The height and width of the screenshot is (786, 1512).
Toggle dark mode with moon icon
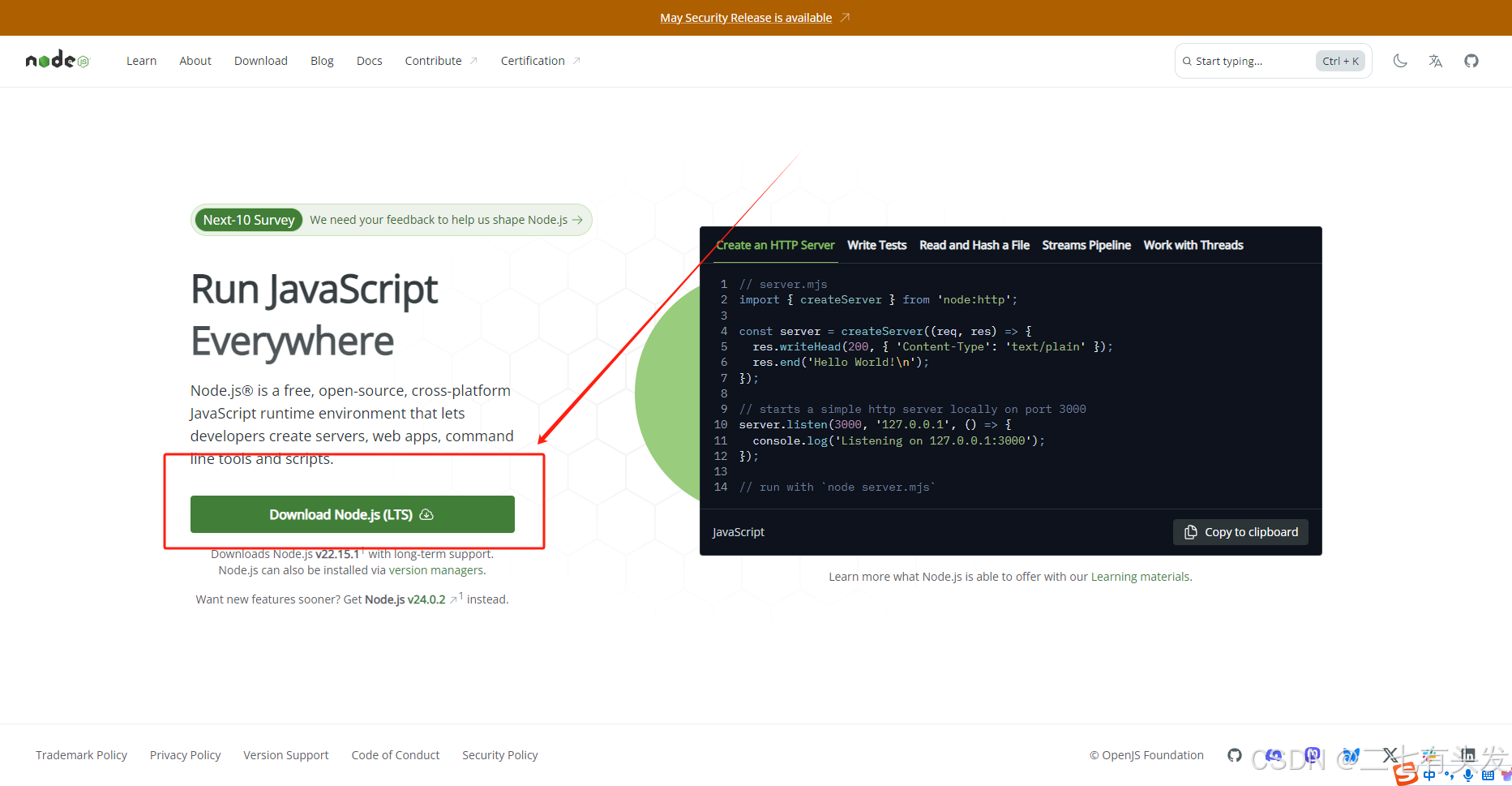click(x=1400, y=61)
